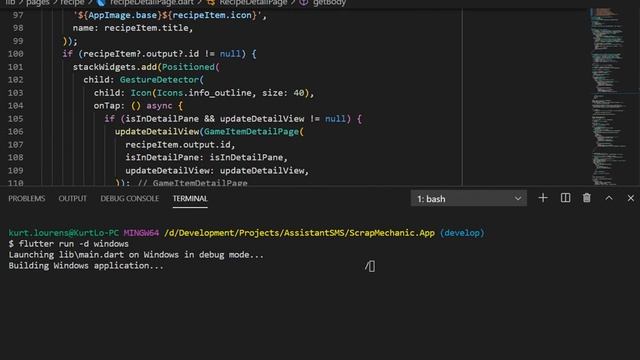
Task: Split the terminal pane
Action: coord(565,198)
